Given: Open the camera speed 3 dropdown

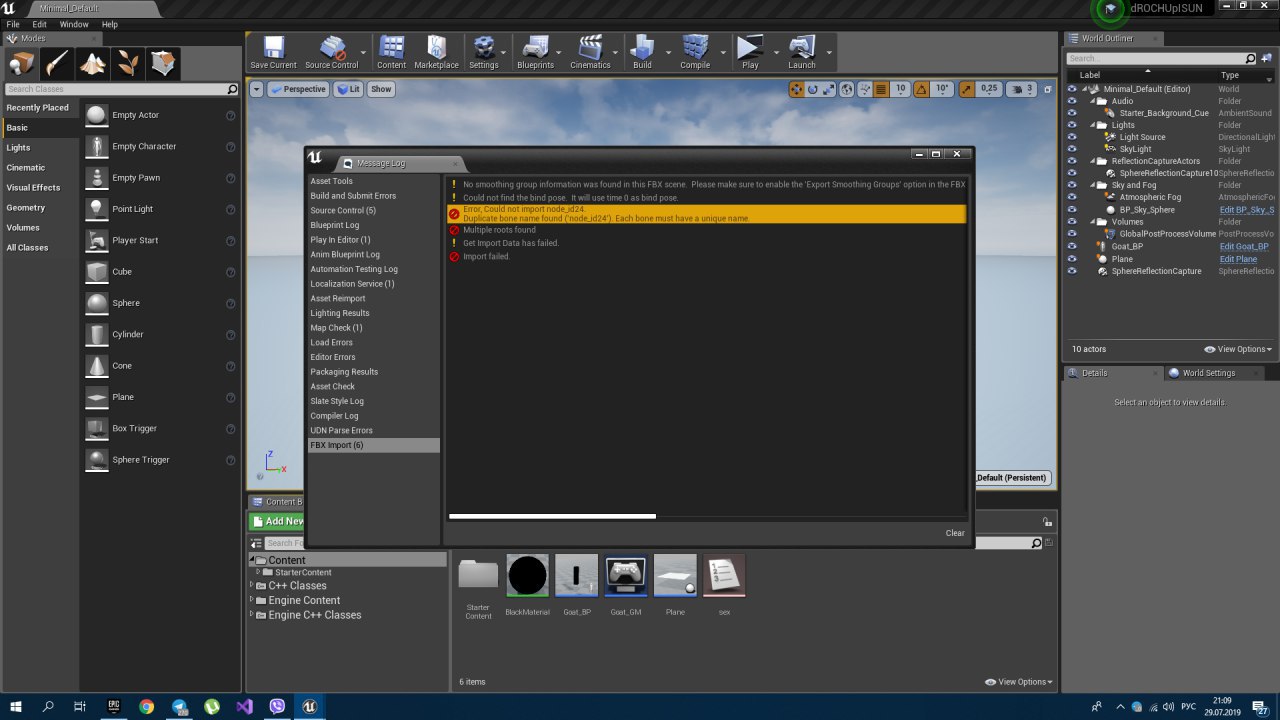Looking at the screenshot, I should point(1022,89).
